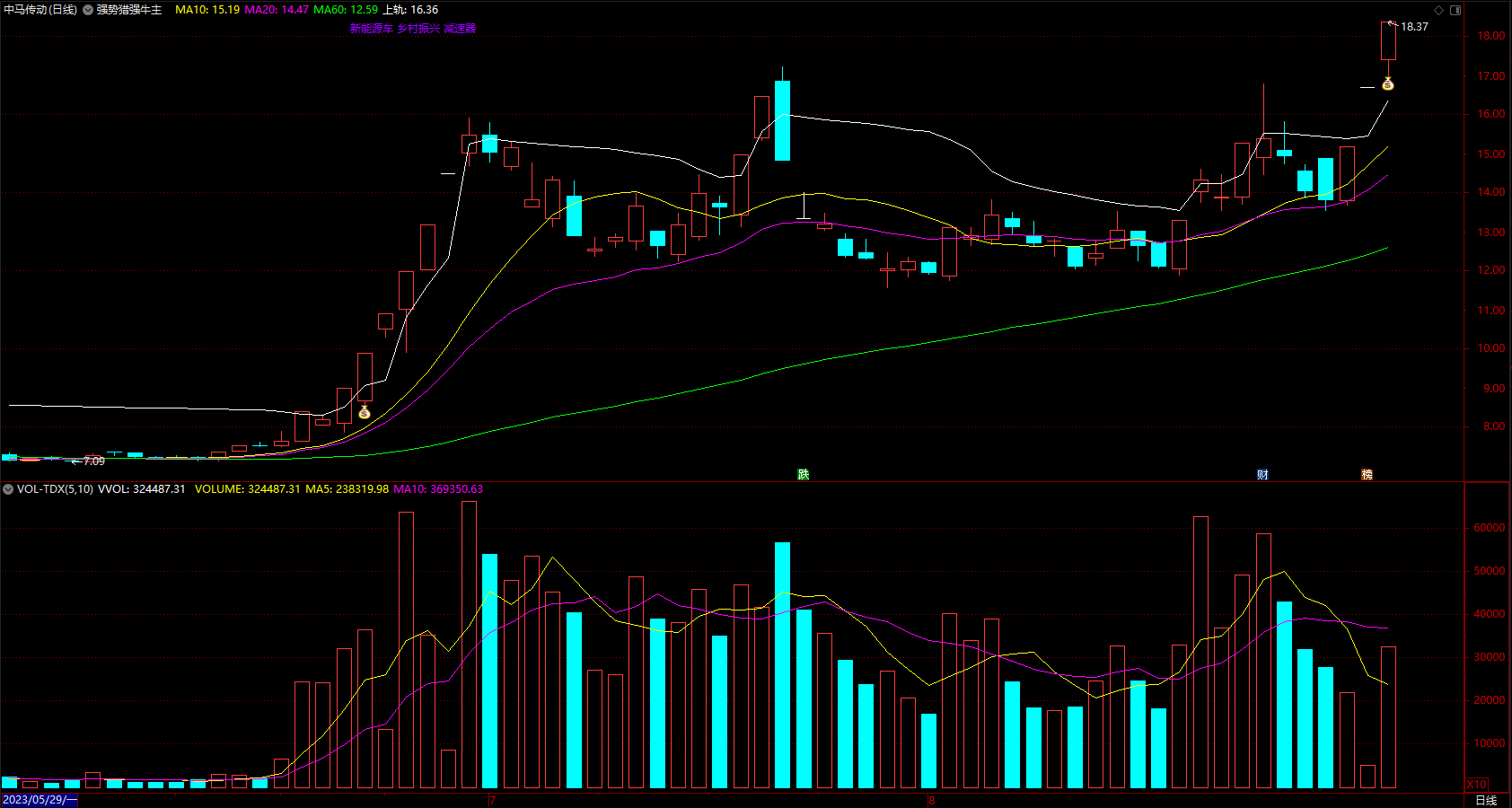Click the 40000 volume axis label
The image size is (1512, 808).
point(1490,614)
